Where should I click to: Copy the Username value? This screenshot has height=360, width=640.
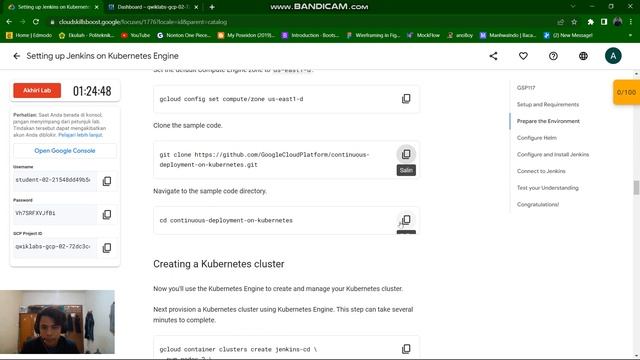pos(107,181)
